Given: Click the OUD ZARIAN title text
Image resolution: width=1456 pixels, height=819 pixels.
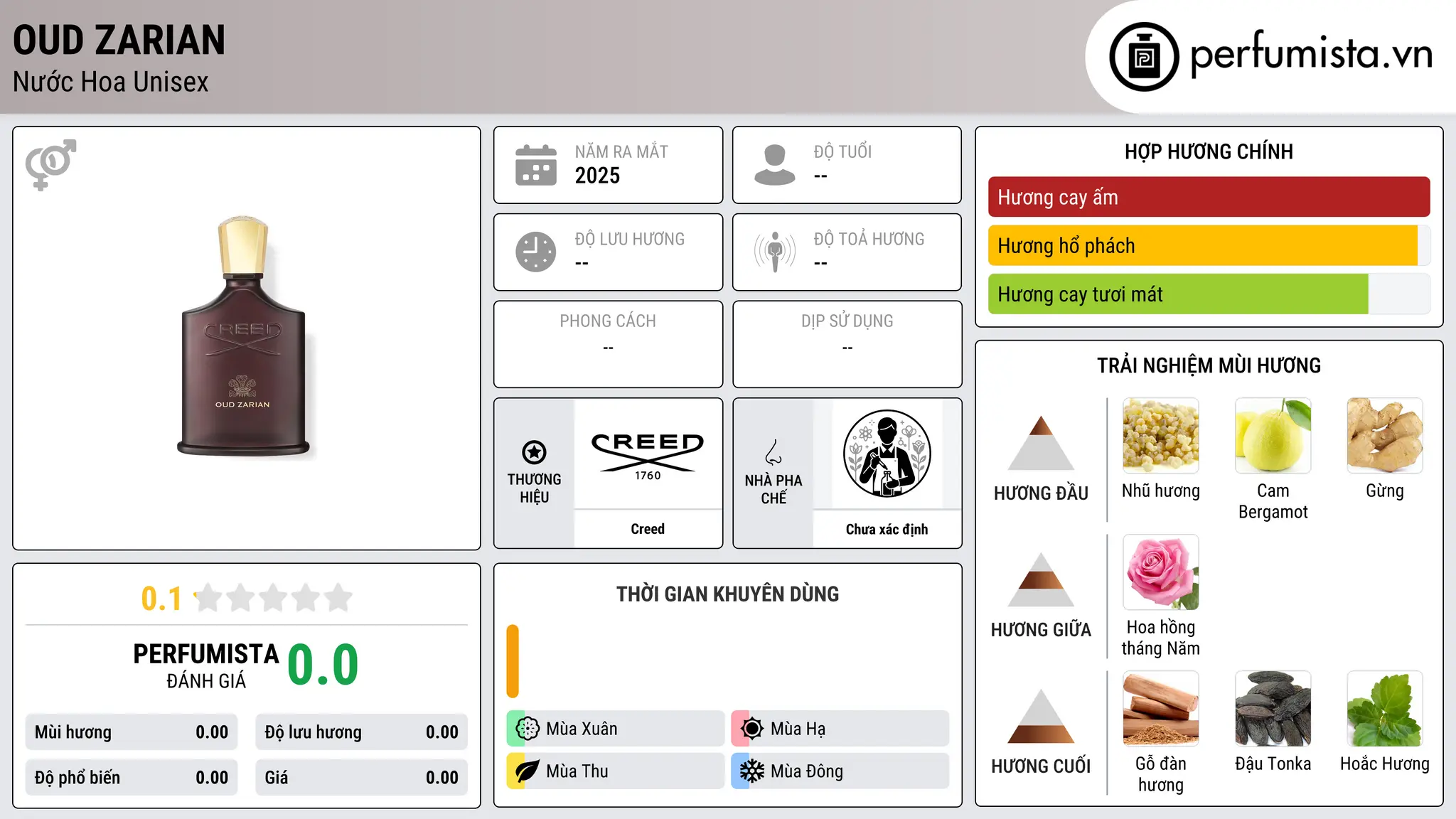Looking at the screenshot, I should point(119,40).
